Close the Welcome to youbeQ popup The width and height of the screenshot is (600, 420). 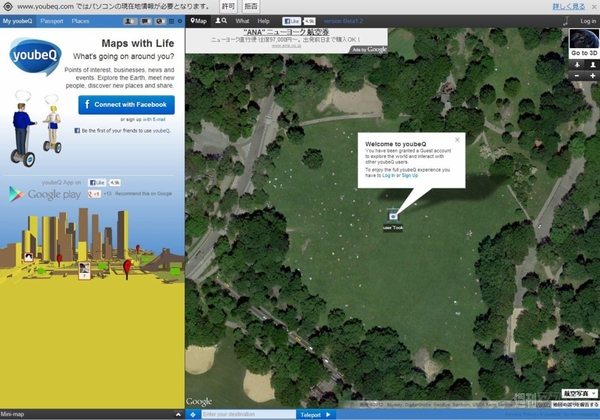(x=457, y=140)
